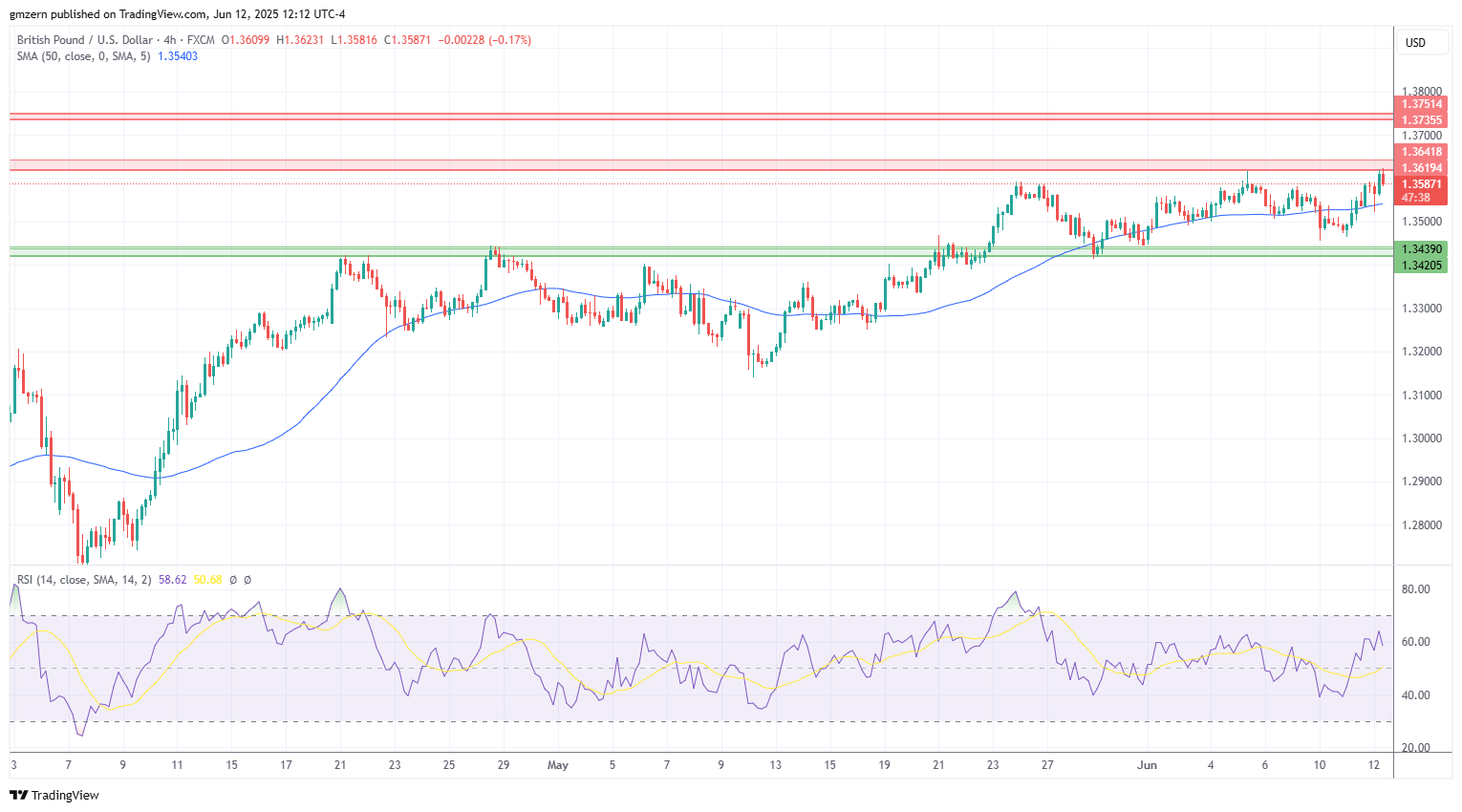The image size is (1462, 812).
Task: Click the date 29 on the time axis
Action: 504,765
